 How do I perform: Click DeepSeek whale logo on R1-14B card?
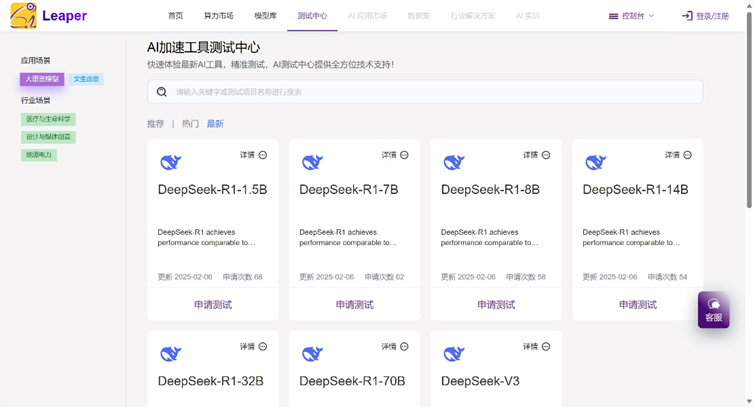(x=595, y=163)
